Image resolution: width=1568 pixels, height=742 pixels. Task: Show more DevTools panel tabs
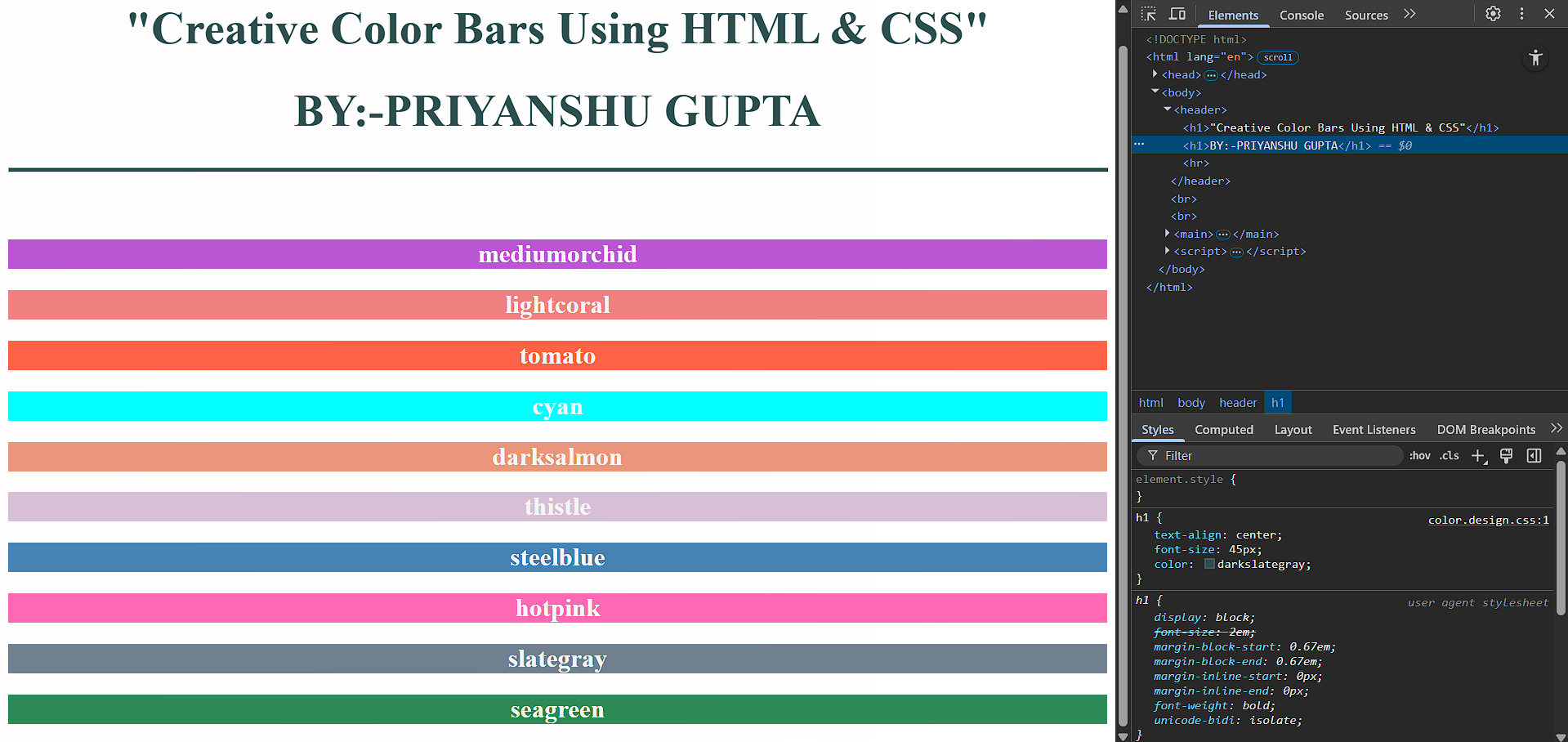[1409, 14]
